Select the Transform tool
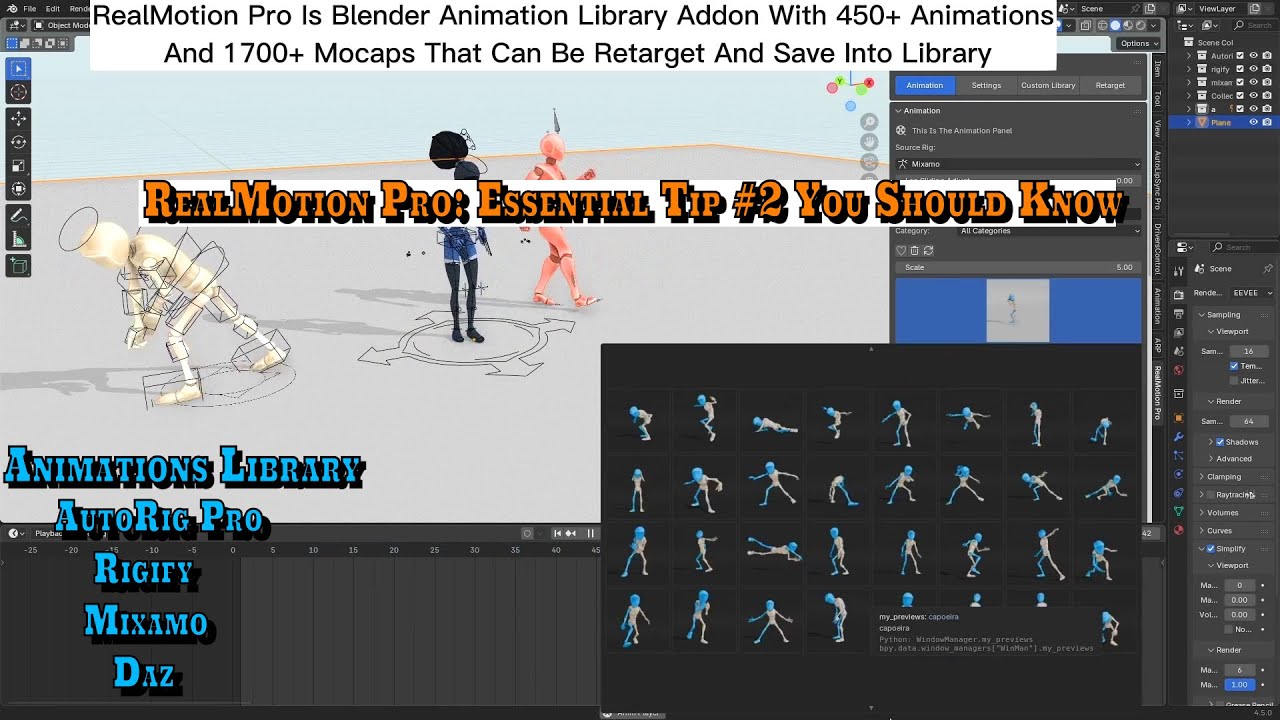1280x720 pixels. (x=19, y=188)
